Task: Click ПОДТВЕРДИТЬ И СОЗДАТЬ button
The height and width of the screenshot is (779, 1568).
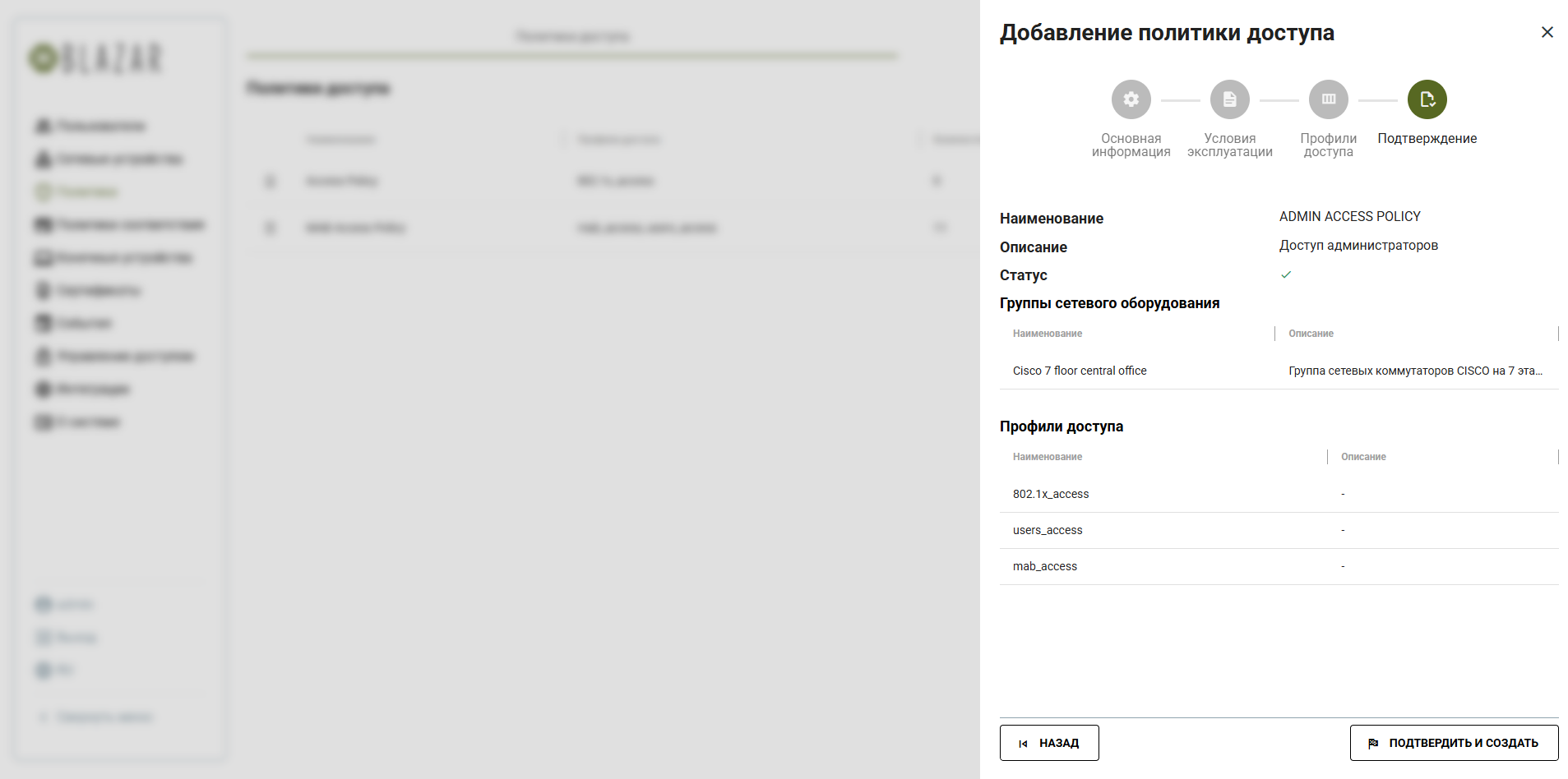Action: (x=1454, y=743)
